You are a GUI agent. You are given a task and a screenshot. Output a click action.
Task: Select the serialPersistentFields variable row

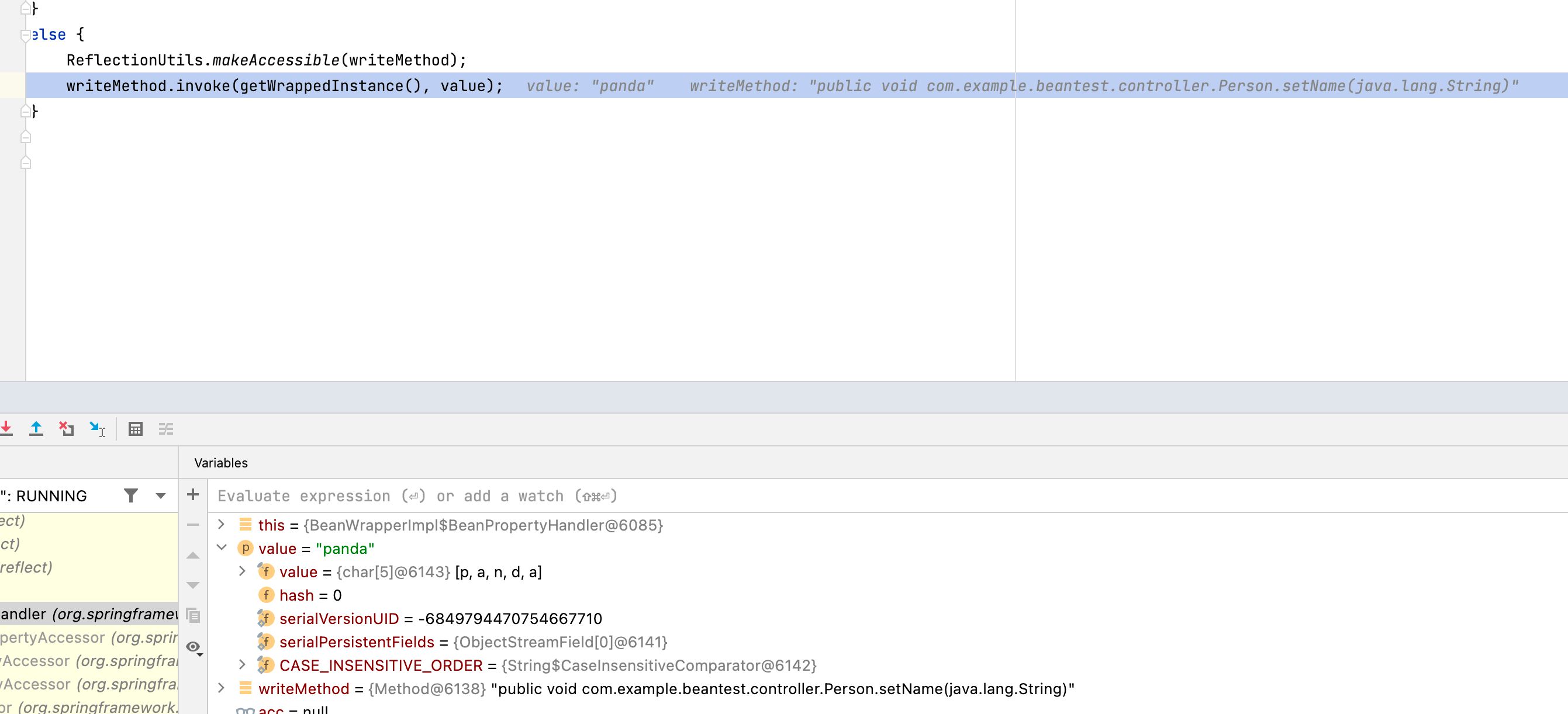click(887, 642)
